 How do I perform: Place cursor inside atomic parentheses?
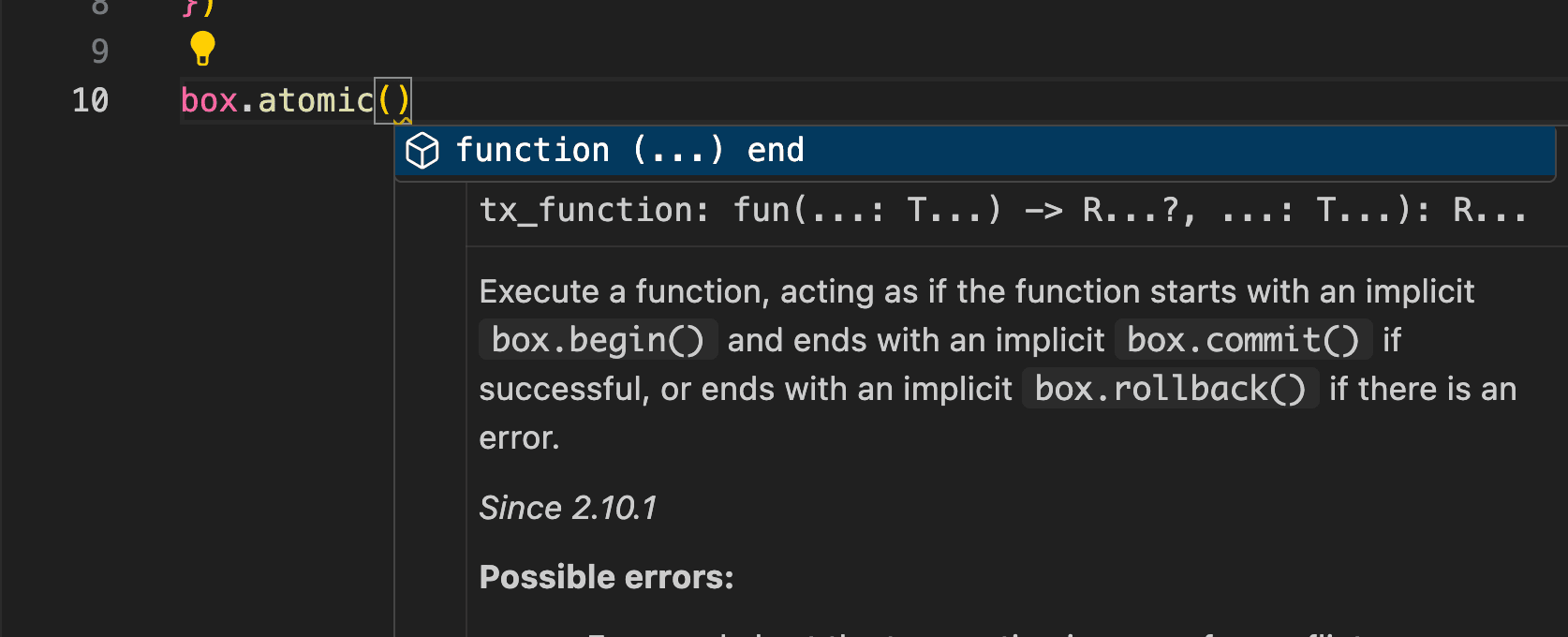392,100
